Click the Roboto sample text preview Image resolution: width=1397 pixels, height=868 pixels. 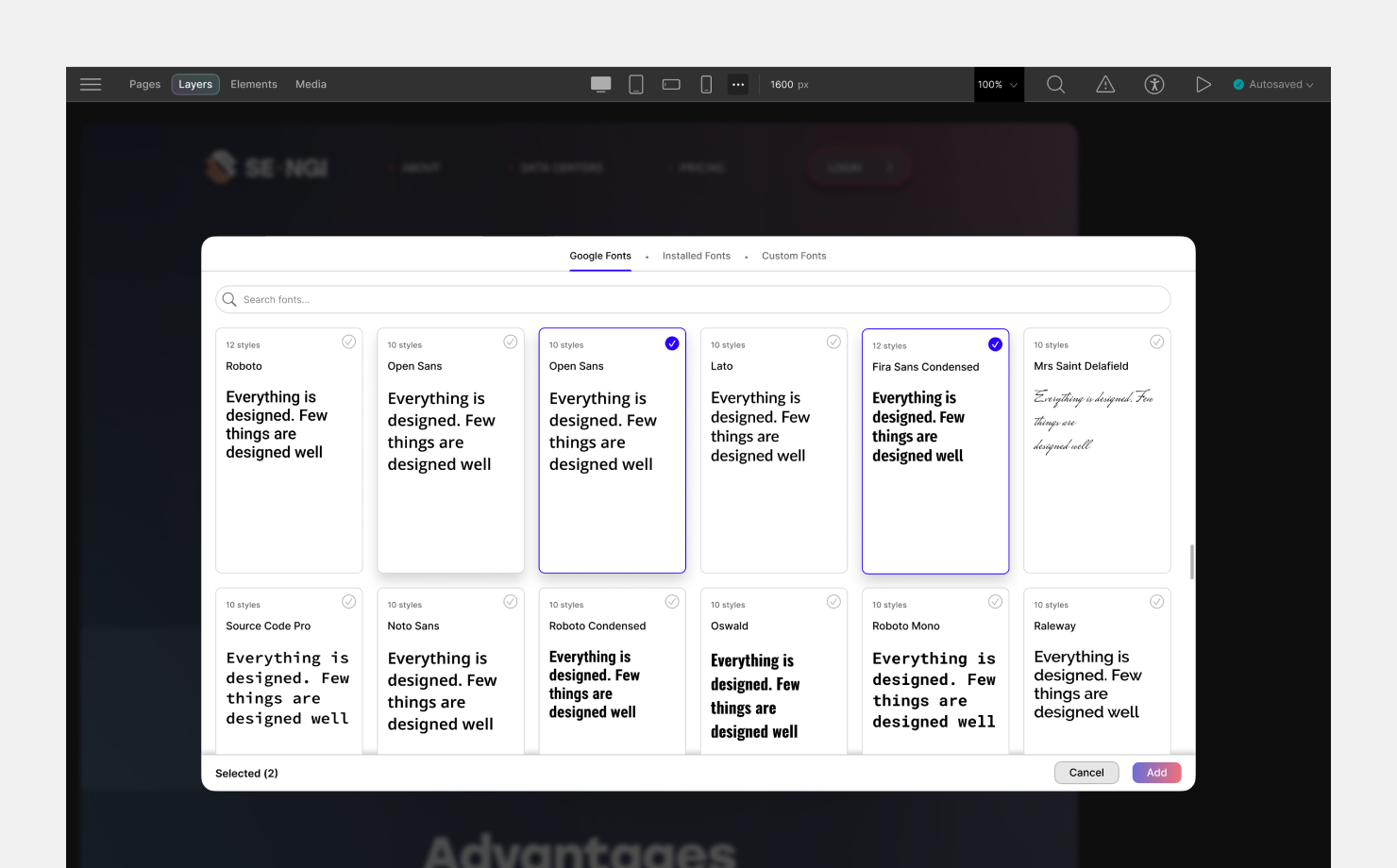(x=277, y=425)
